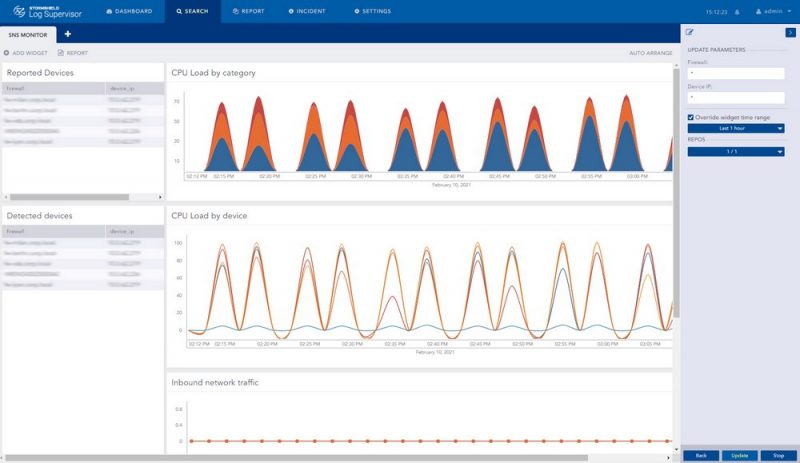Expand the Repos 1/1 dropdown

[735, 152]
